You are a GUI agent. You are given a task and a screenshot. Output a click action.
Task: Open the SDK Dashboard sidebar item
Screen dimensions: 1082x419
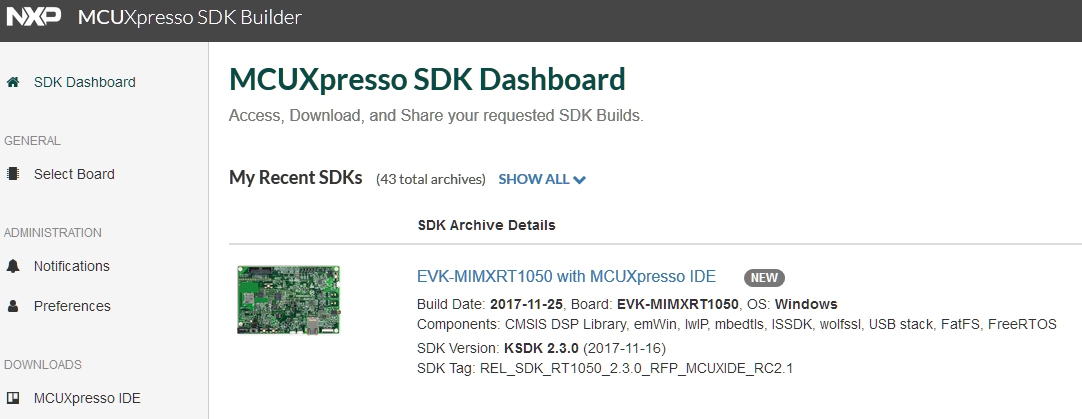click(x=84, y=82)
